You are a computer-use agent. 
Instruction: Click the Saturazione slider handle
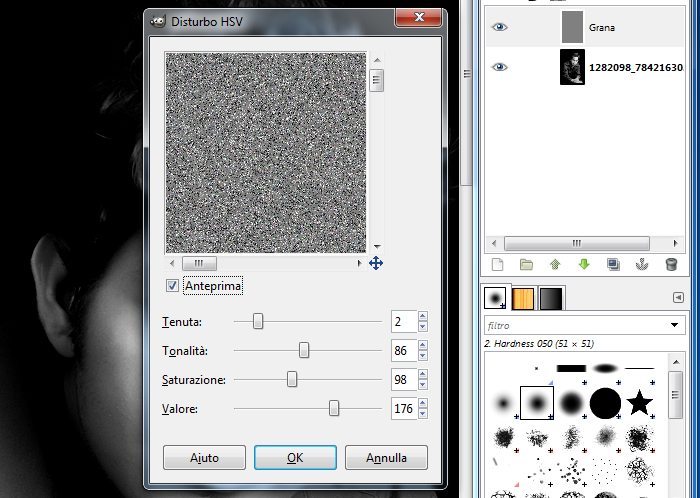292,380
